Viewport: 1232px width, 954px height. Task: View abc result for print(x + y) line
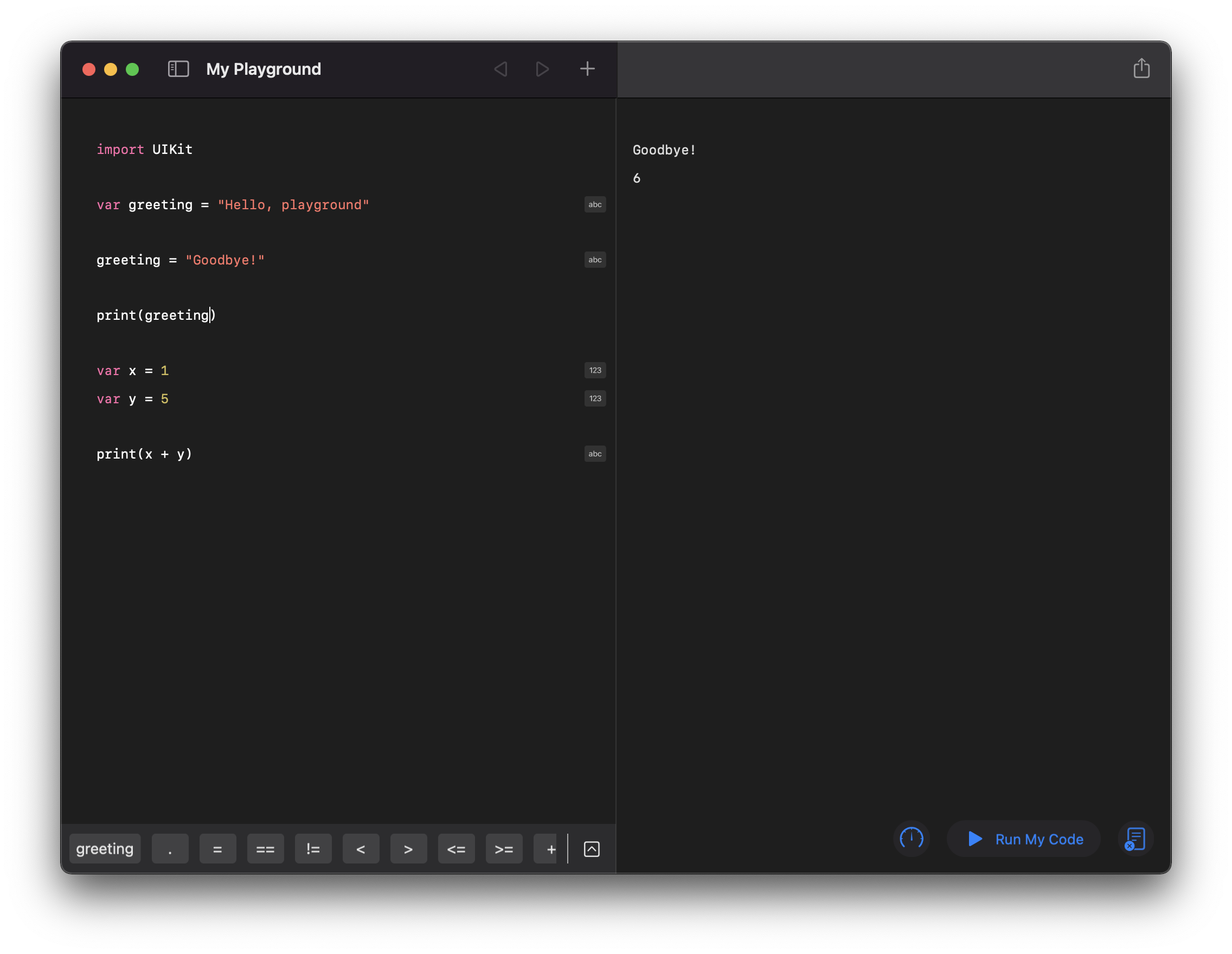point(595,454)
